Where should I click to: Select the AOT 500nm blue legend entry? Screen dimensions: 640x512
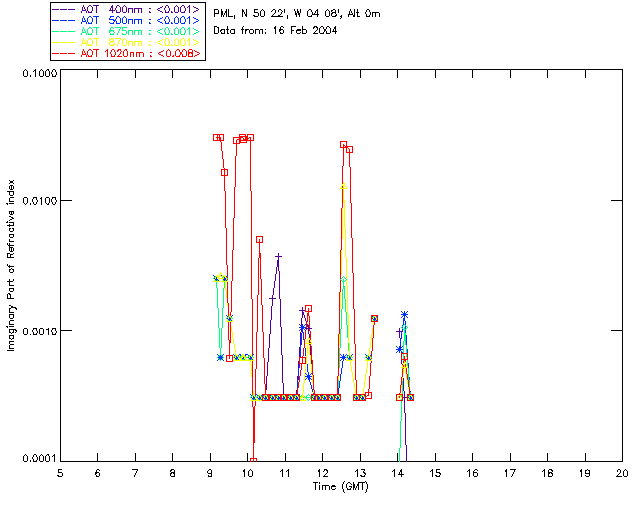point(127,20)
